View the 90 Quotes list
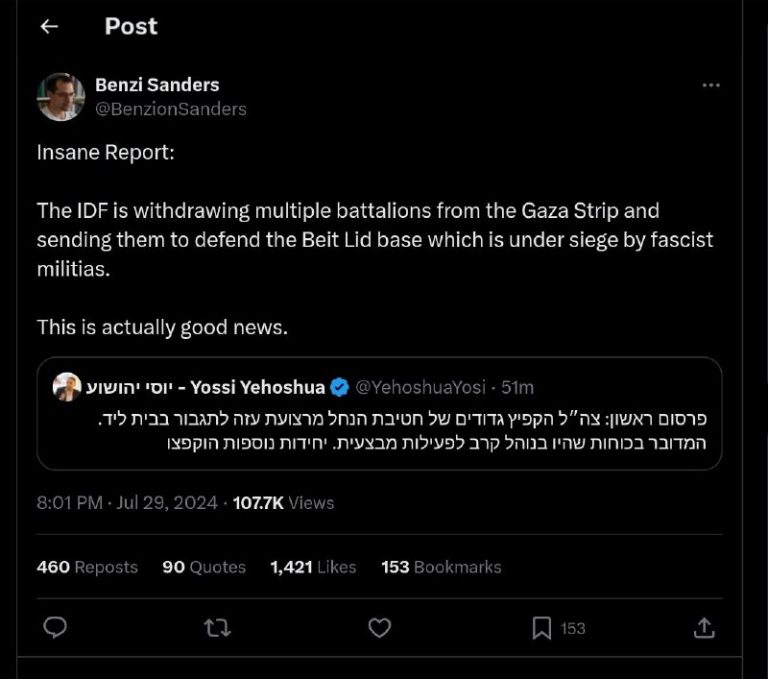Image resolution: width=768 pixels, height=679 pixels. click(x=204, y=567)
